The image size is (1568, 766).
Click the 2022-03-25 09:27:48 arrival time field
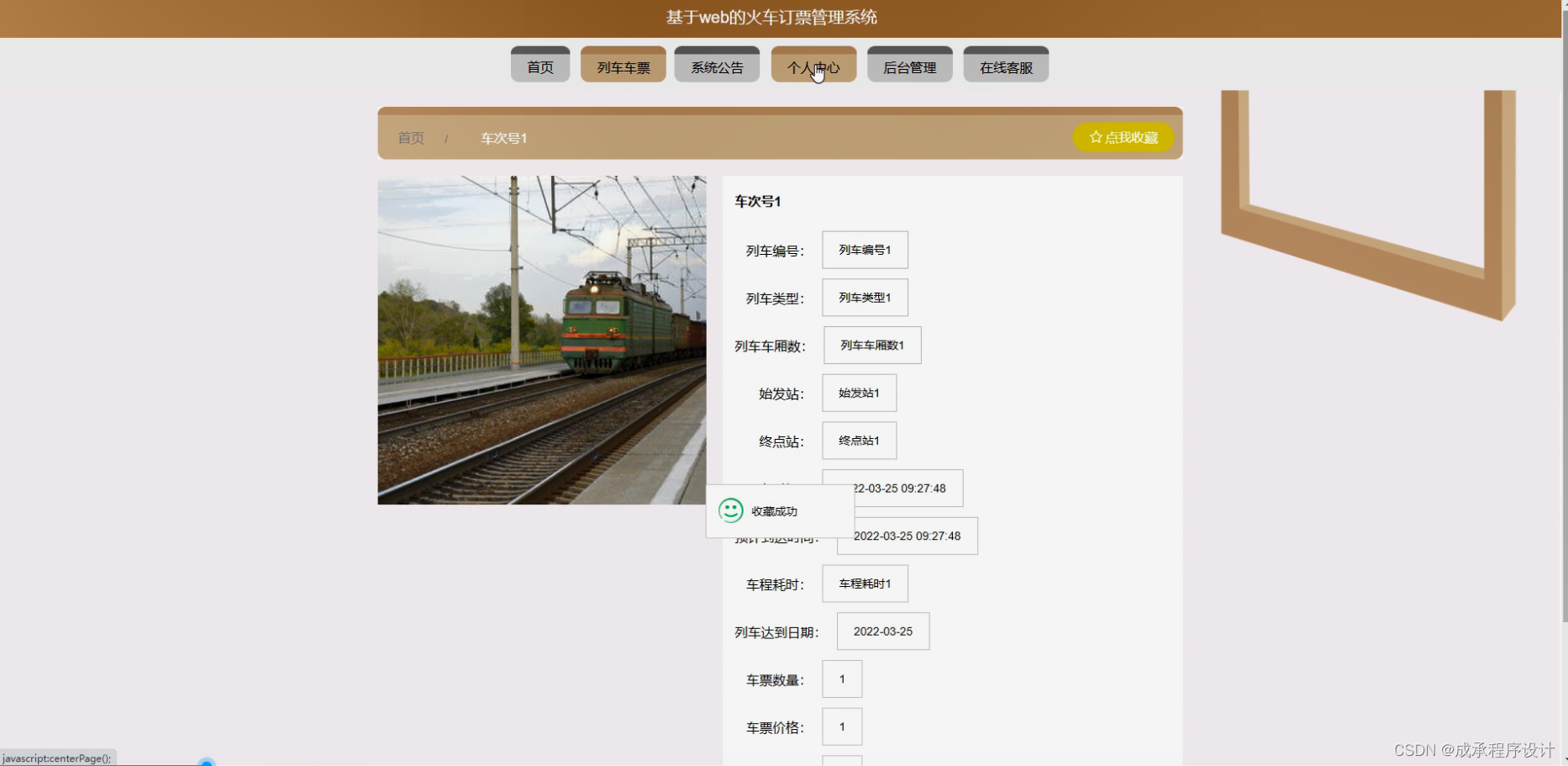tap(906, 536)
